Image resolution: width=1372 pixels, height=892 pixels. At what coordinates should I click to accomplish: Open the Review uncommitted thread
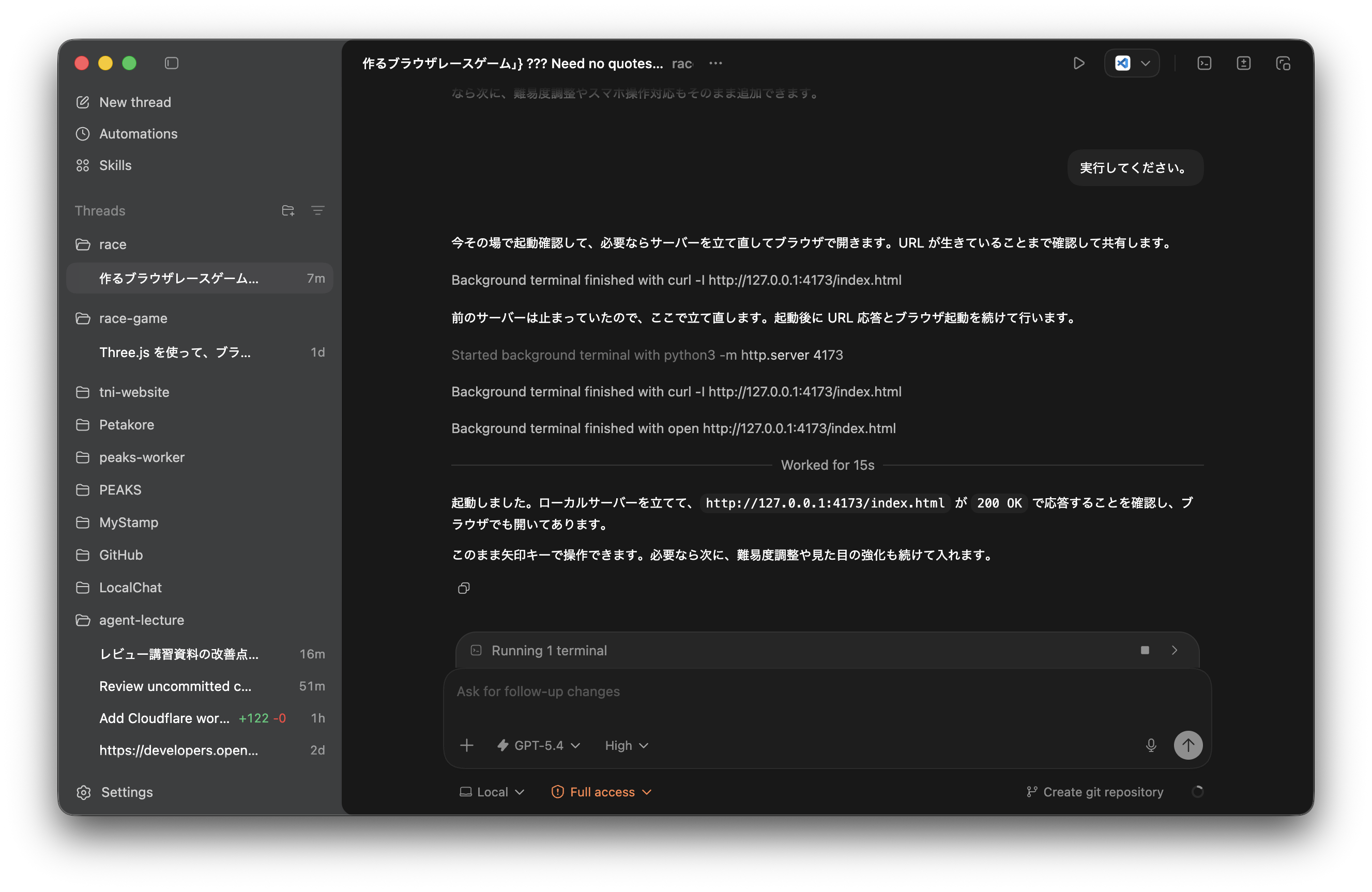200,686
